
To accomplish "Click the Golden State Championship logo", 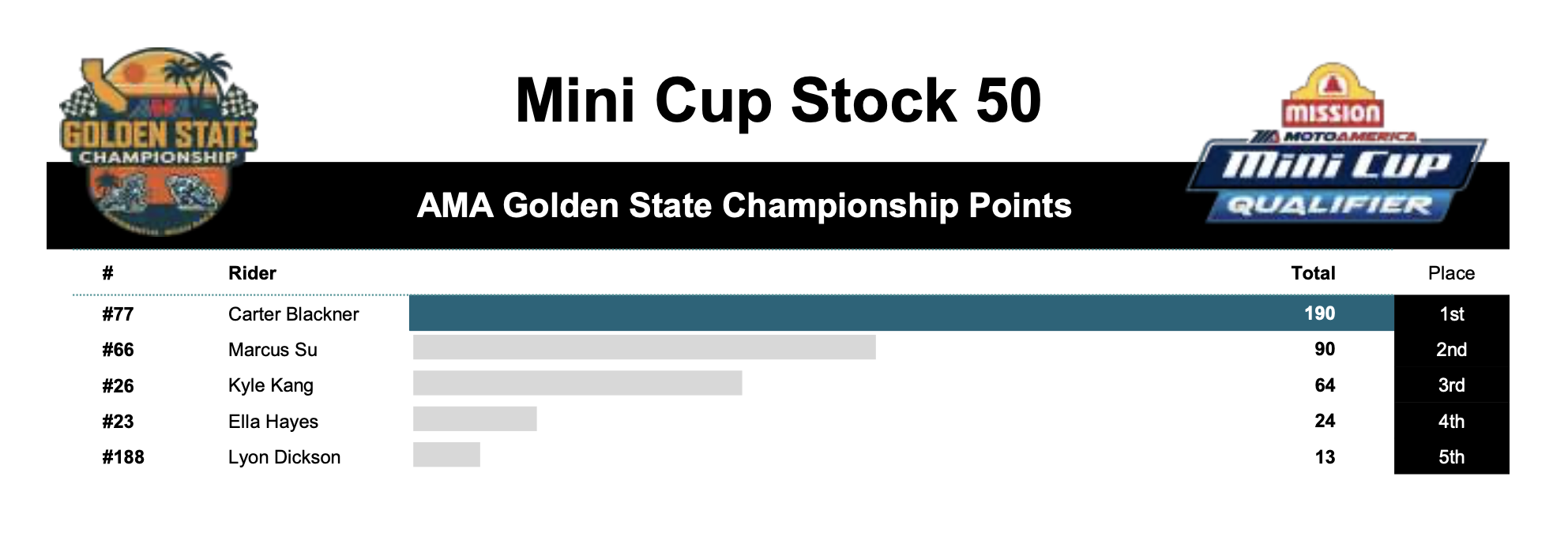I will tap(159, 142).
